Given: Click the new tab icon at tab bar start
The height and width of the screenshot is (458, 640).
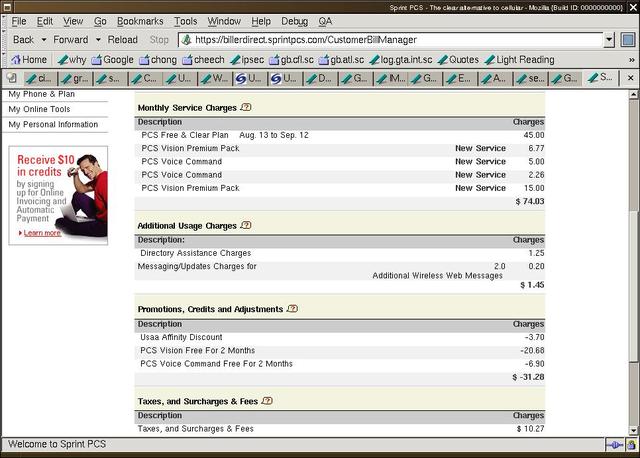Looking at the screenshot, I should [x=11, y=78].
